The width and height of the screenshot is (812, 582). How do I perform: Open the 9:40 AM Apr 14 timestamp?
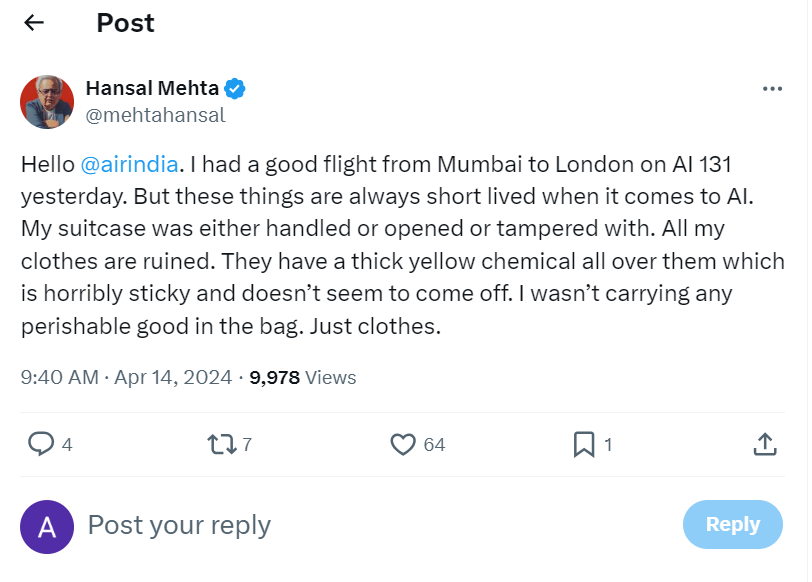125,378
